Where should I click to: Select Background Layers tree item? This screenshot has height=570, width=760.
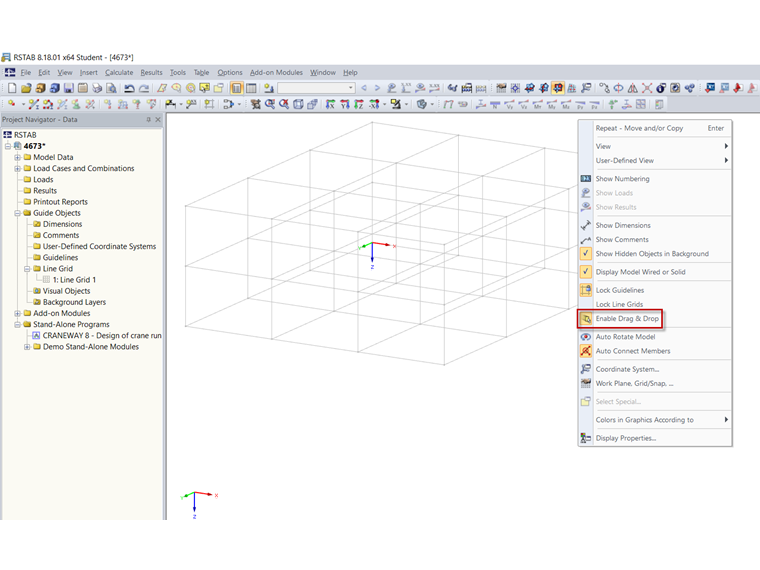74,302
